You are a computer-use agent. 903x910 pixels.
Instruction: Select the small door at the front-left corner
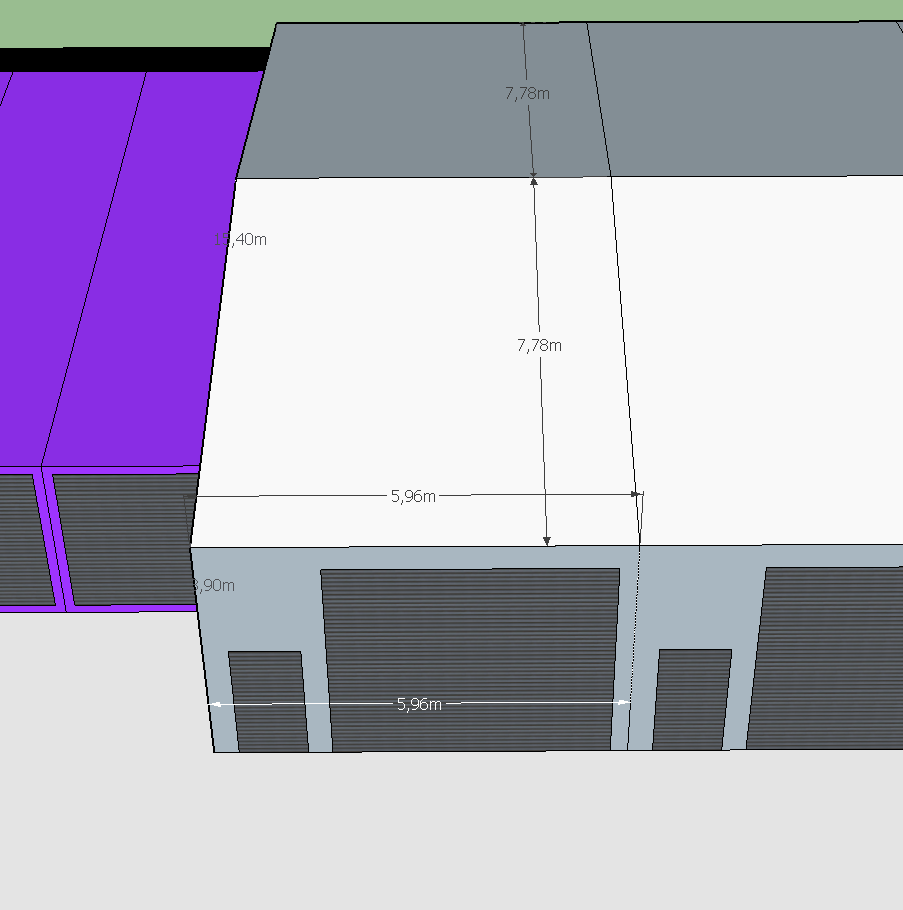(267, 700)
